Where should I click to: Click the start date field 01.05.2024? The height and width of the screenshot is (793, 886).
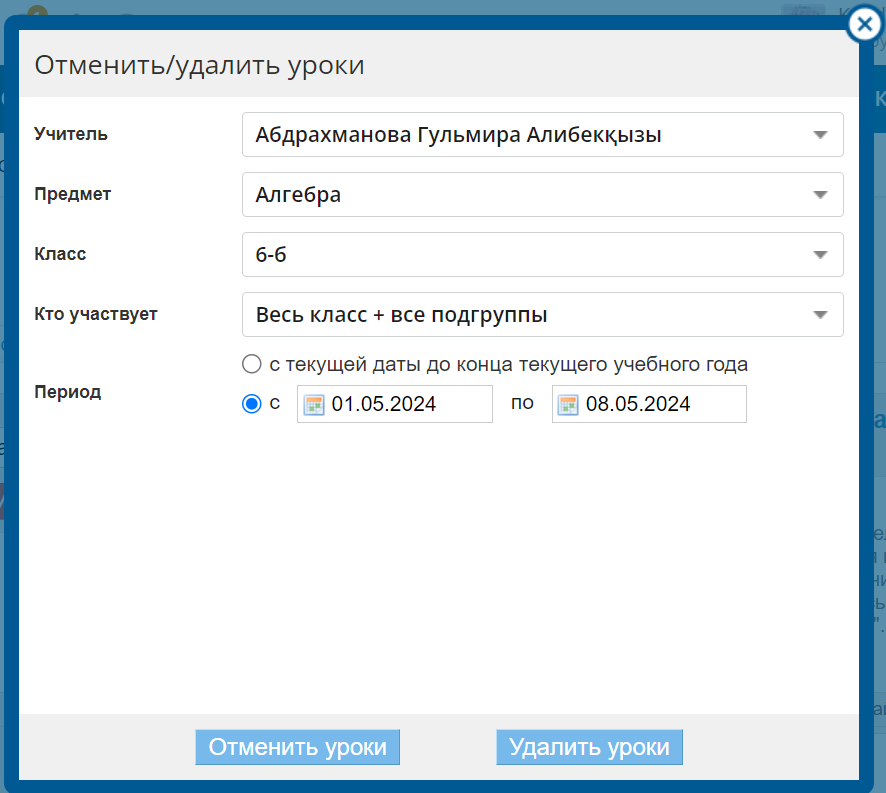[407, 404]
